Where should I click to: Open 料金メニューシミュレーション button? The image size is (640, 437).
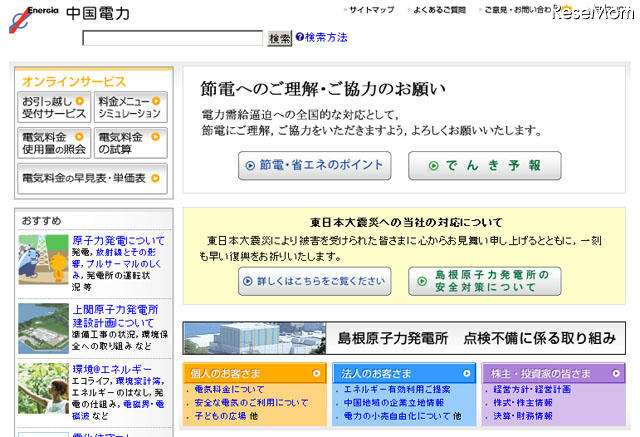point(131,107)
